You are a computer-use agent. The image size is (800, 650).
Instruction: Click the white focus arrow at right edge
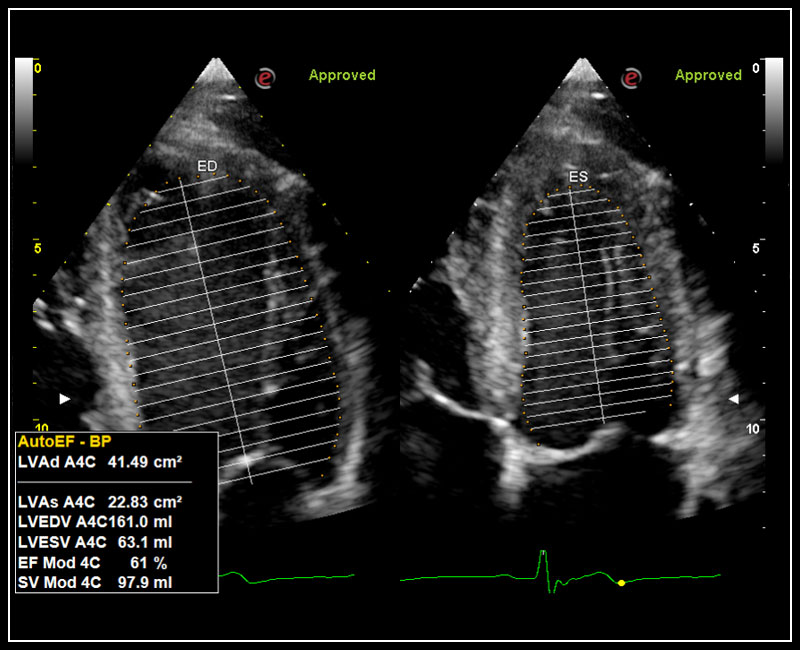[x=733, y=399]
